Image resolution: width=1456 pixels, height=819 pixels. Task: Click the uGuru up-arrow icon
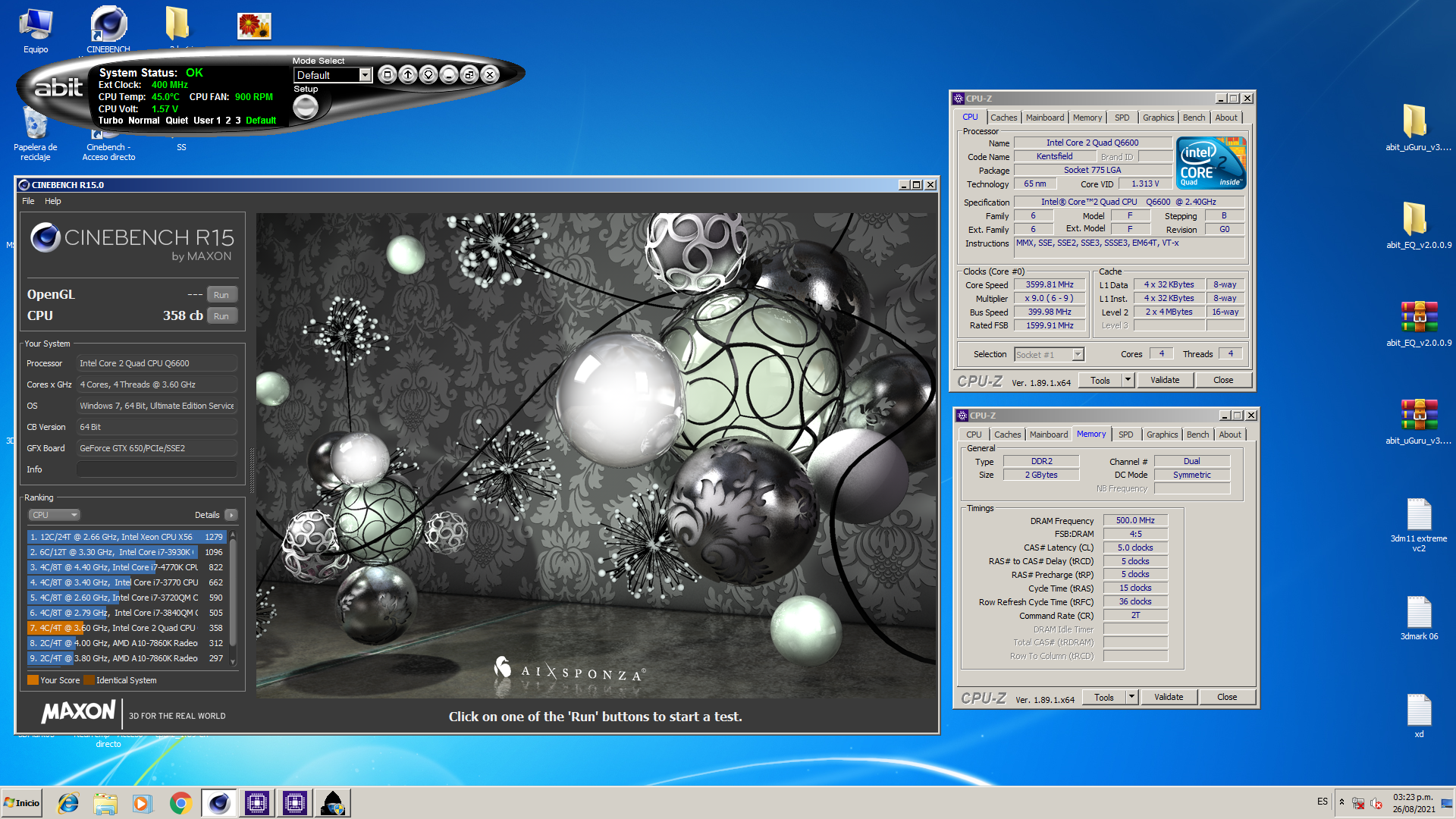tap(408, 74)
